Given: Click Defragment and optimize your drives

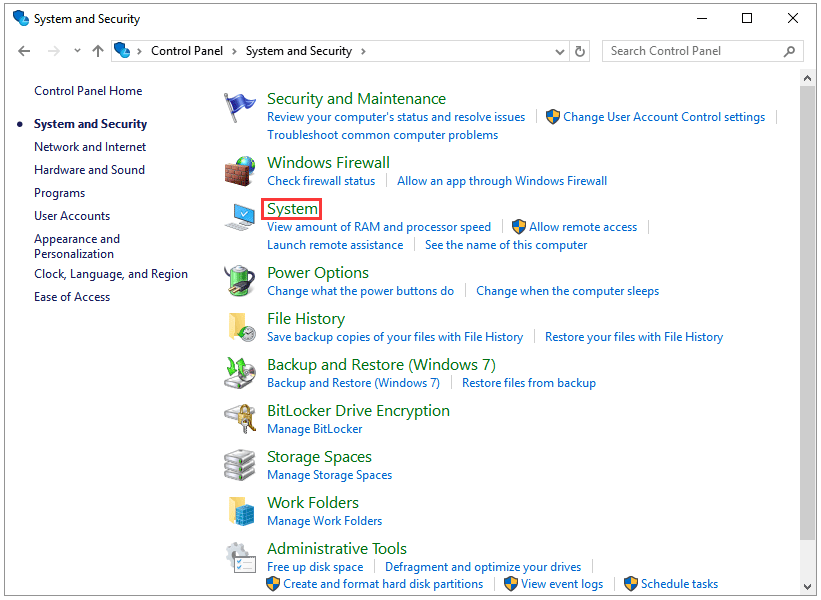Looking at the screenshot, I should pos(483,566).
